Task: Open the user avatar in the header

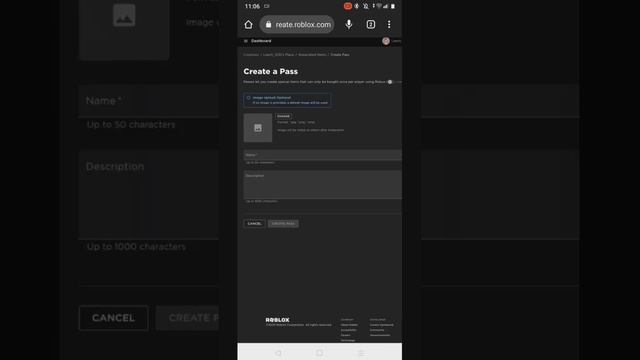Action: point(386,41)
